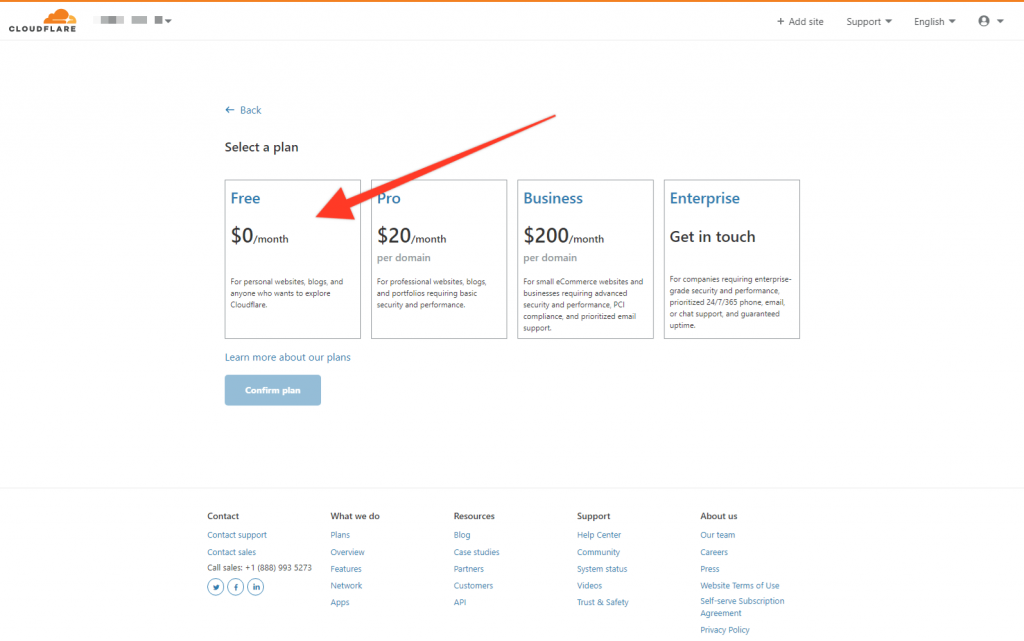Image resolution: width=1024 pixels, height=641 pixels.
Task: Open Learn more about our plans
Action: coord(287,357)
